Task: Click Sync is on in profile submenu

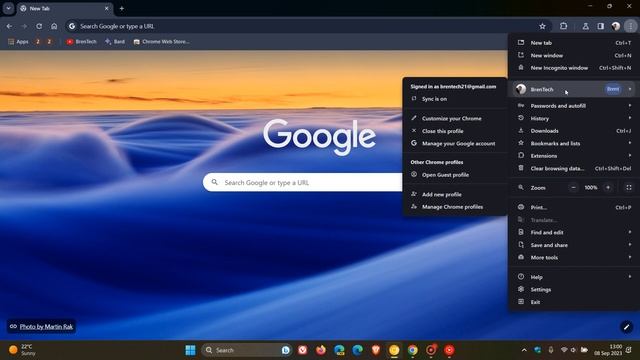Action: pos(455,99)
